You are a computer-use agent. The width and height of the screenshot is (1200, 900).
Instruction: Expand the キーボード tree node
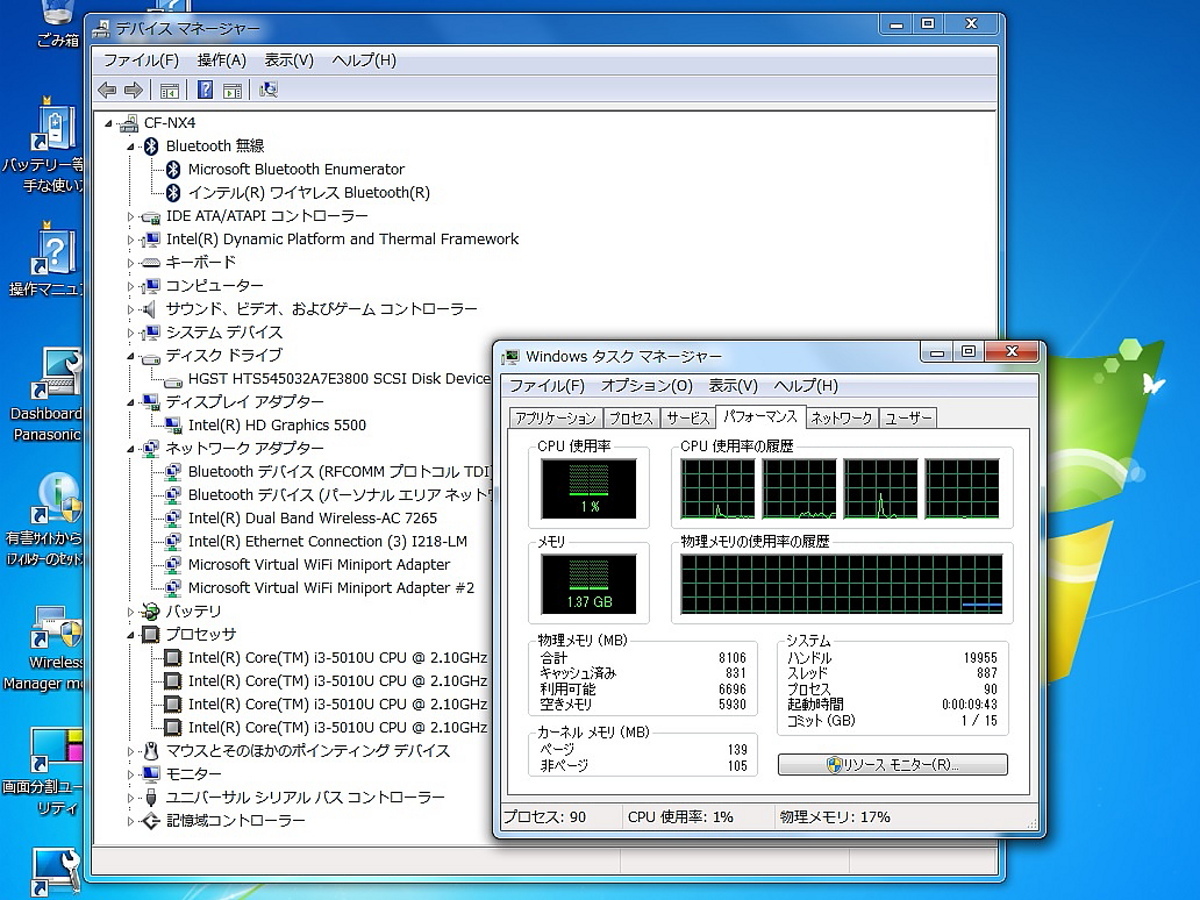[x=130, y=263]
